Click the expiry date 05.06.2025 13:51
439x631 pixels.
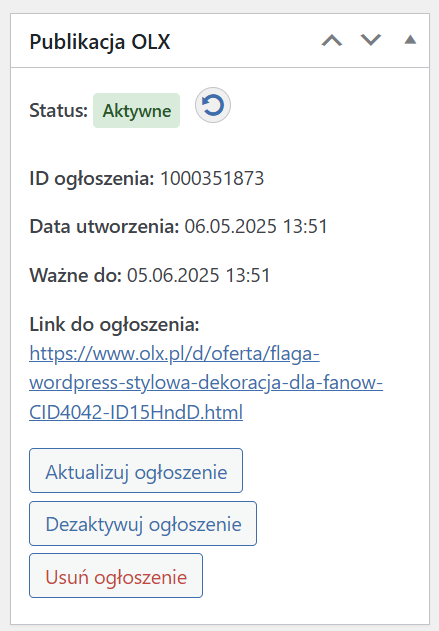199,276
